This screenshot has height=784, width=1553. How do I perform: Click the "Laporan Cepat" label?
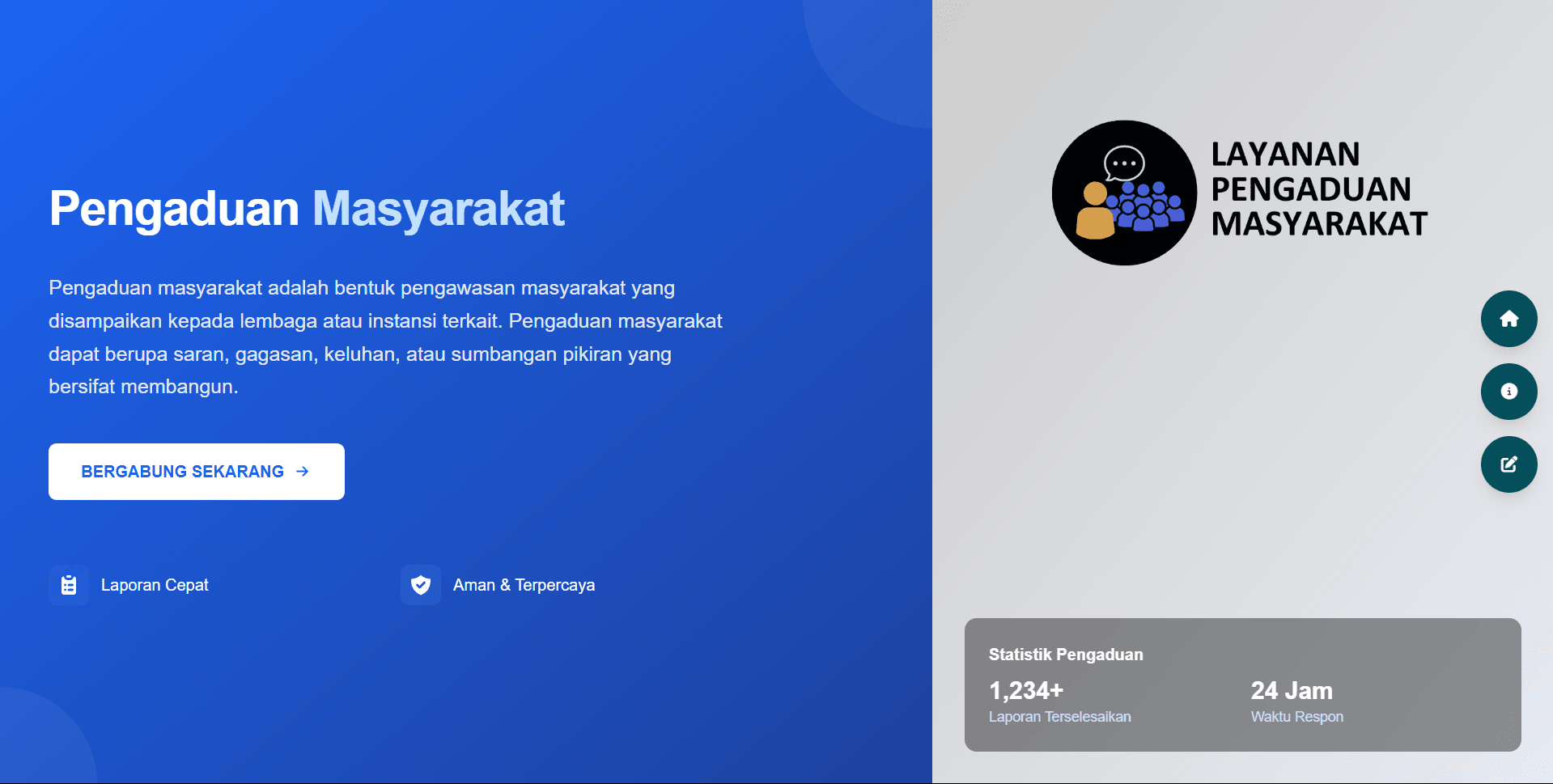(x=155, y=585)
